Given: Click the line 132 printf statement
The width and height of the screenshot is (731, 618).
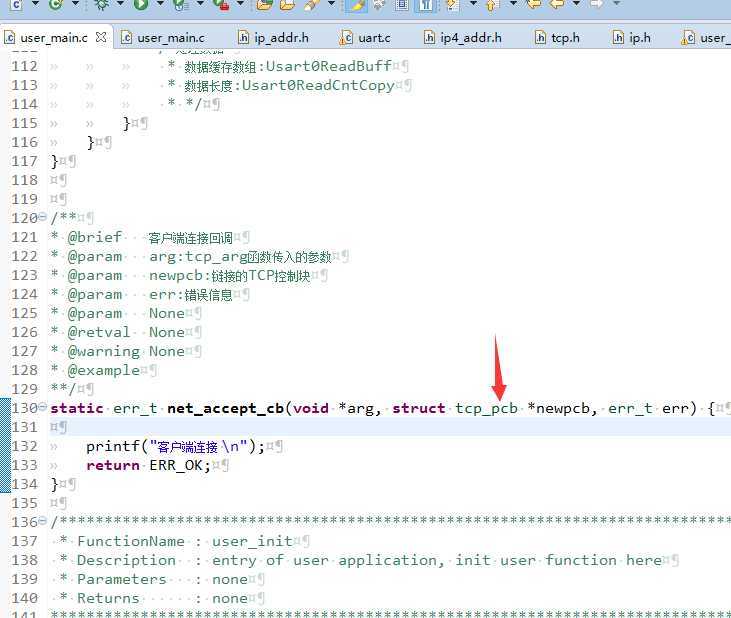Looking at the screenshot, I should 175,446.
